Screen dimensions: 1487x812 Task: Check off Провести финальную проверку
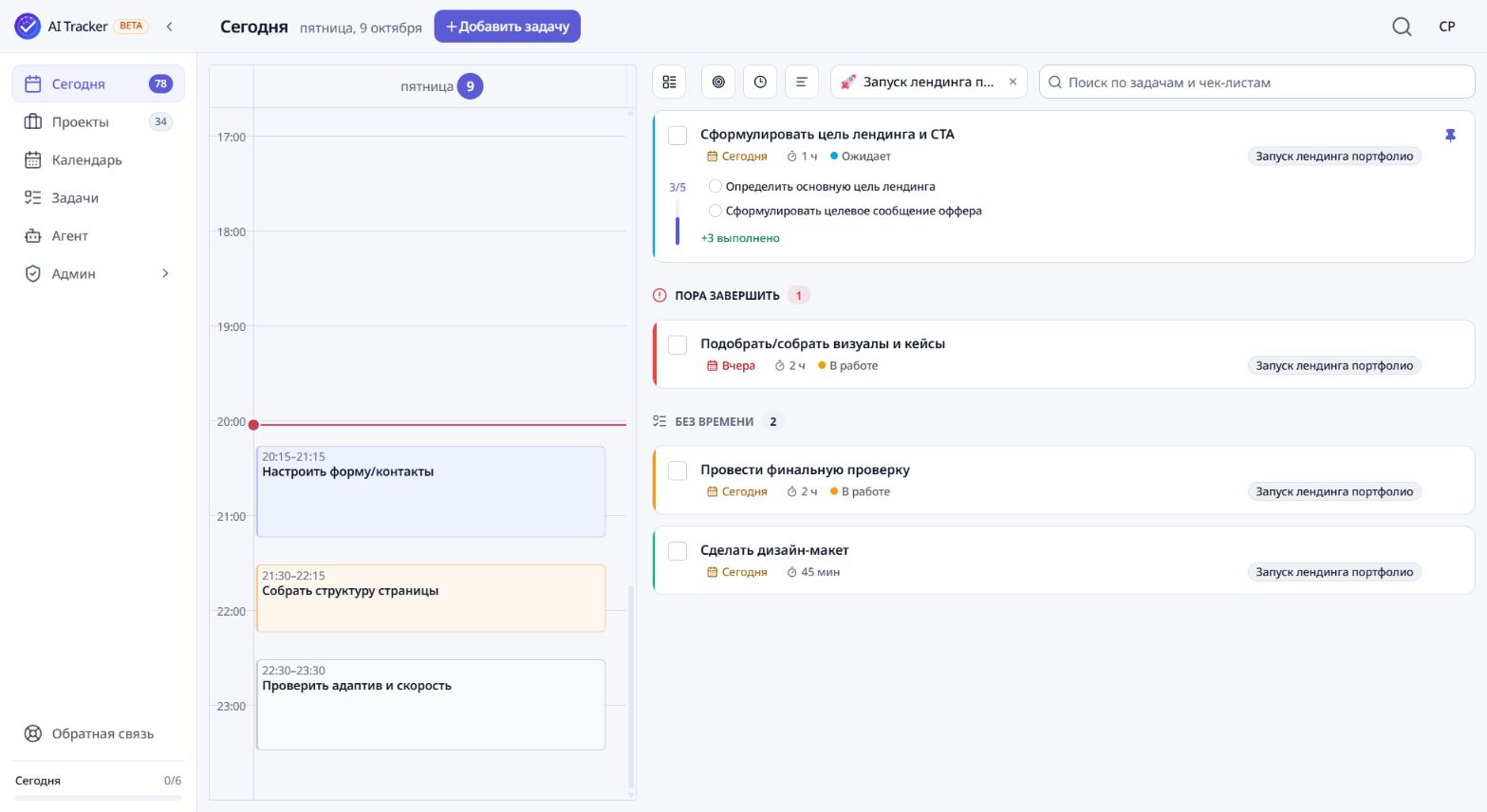pyautogui.click(x=678, y=471)
